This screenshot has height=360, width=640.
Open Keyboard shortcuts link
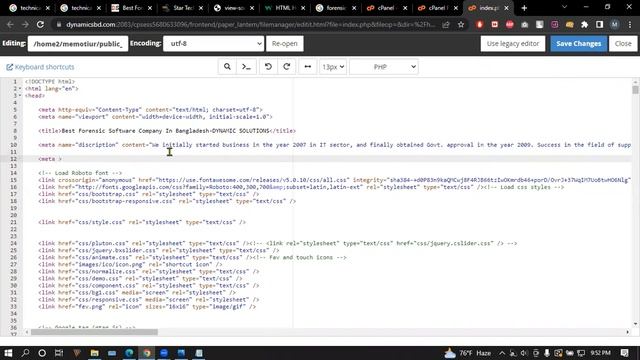pos(40,67)
